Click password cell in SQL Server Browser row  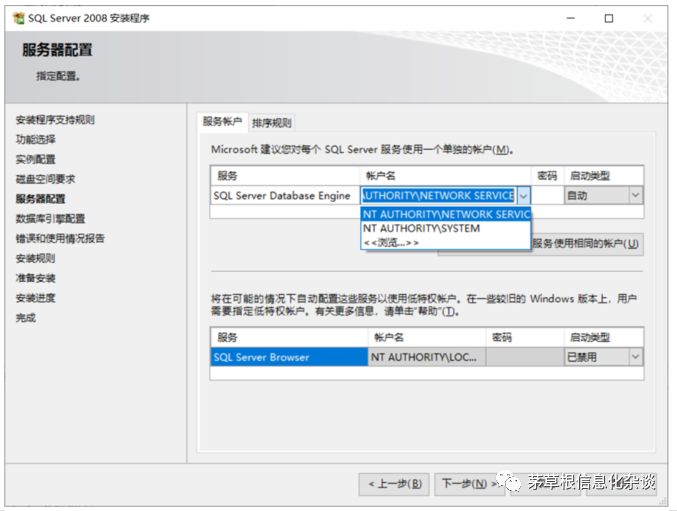(x=525, y=357)
